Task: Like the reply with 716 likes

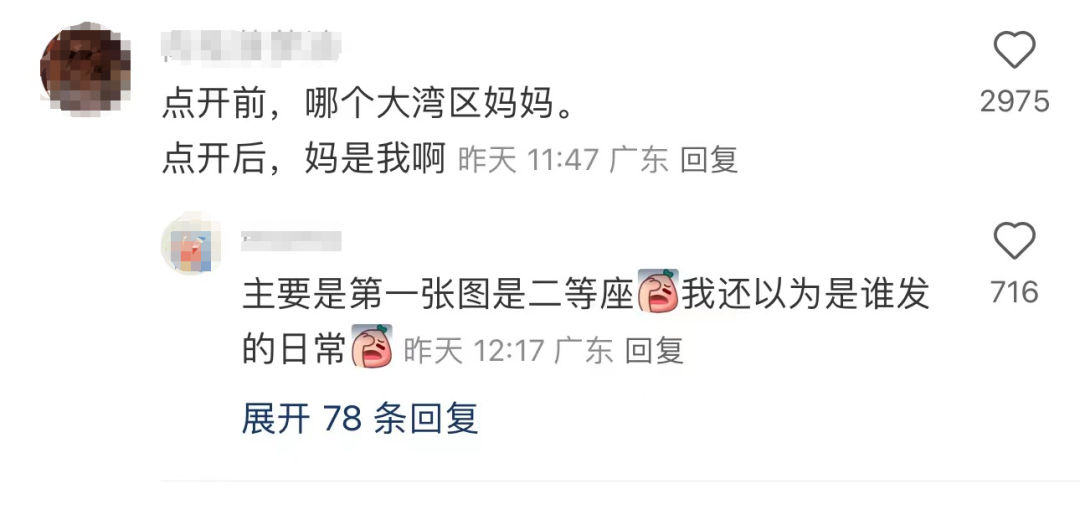Action: click(x=1014, y=241)
